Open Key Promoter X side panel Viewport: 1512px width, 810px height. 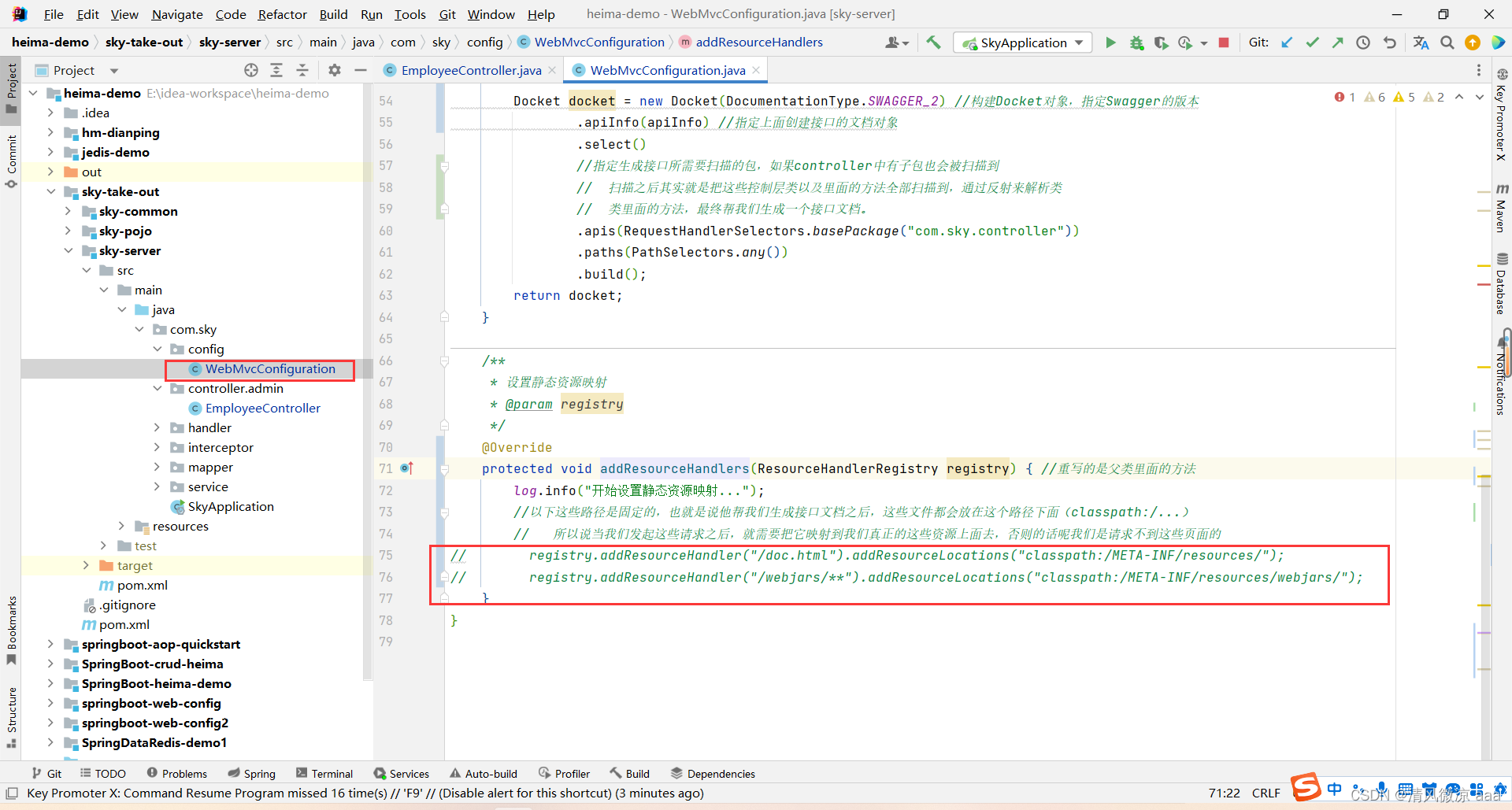(x=1502, y=114)
